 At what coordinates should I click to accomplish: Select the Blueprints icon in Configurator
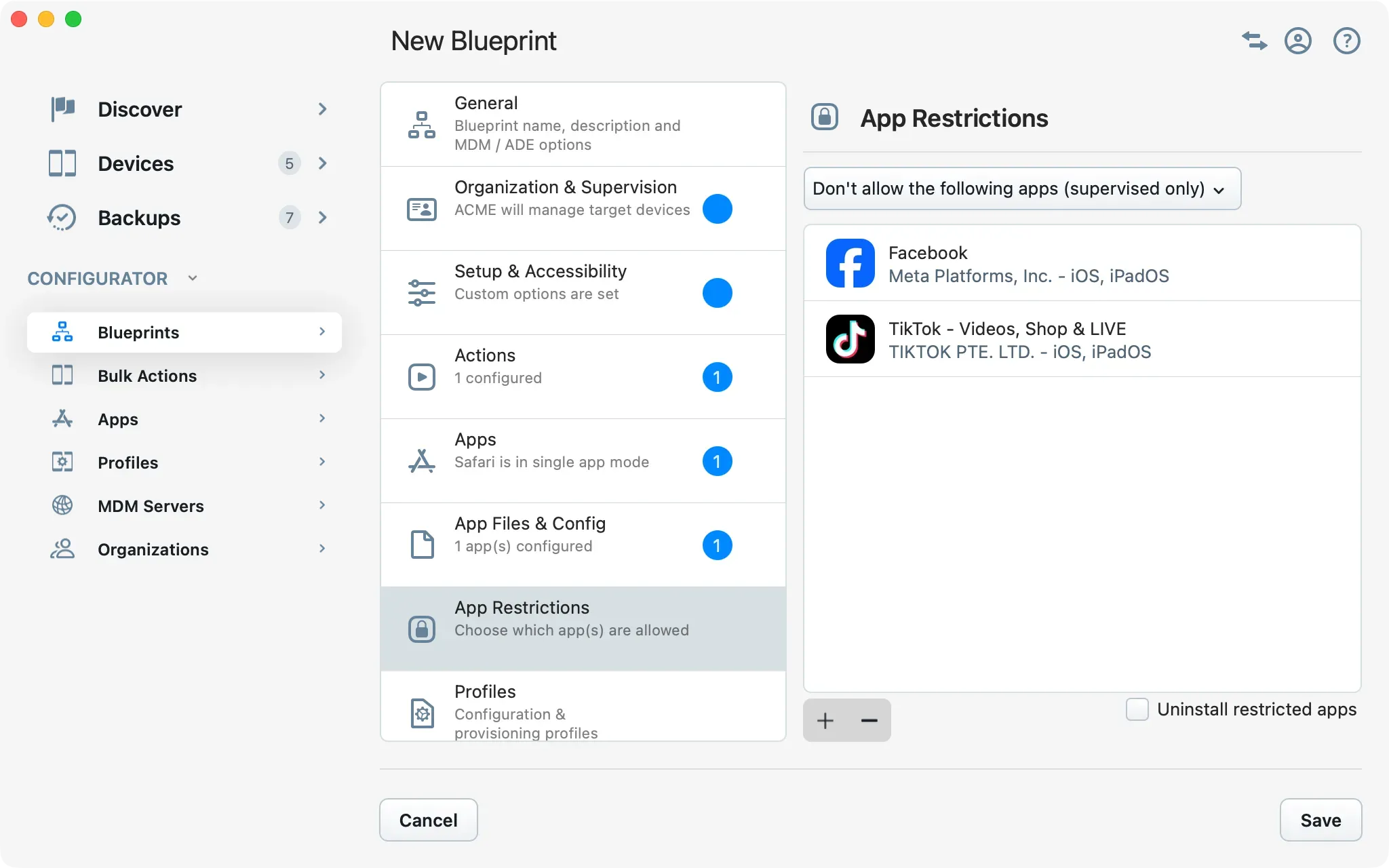(x=62, y=332)
